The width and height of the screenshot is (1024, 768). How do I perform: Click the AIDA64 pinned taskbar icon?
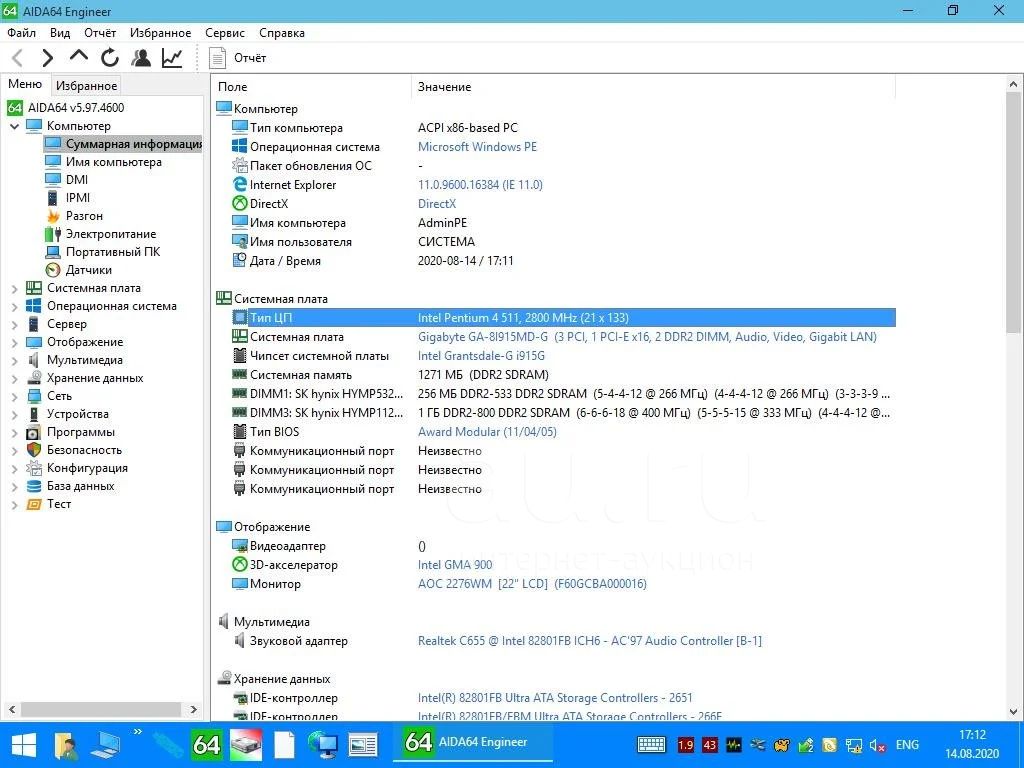click(206, 744)
